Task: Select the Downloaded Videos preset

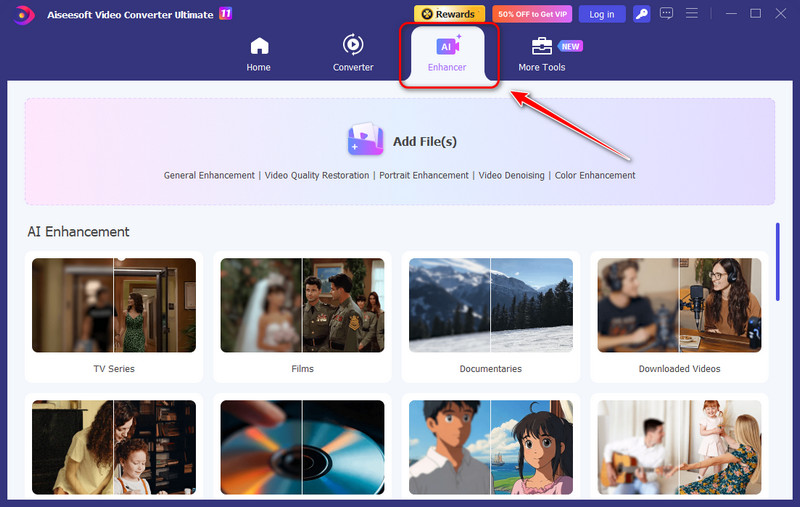Action: coord(679,305)
